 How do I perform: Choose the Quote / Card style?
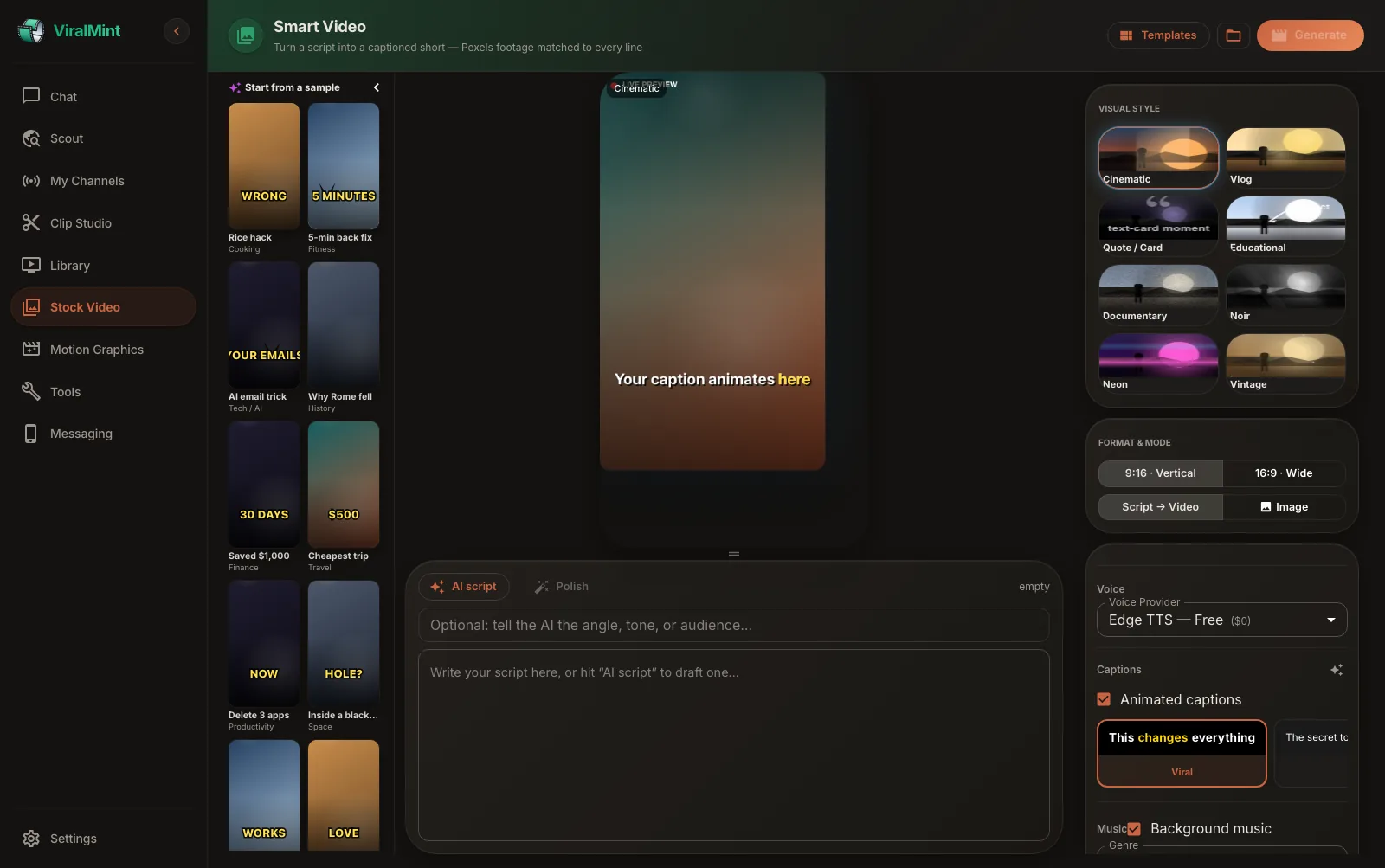point(1158,226)
